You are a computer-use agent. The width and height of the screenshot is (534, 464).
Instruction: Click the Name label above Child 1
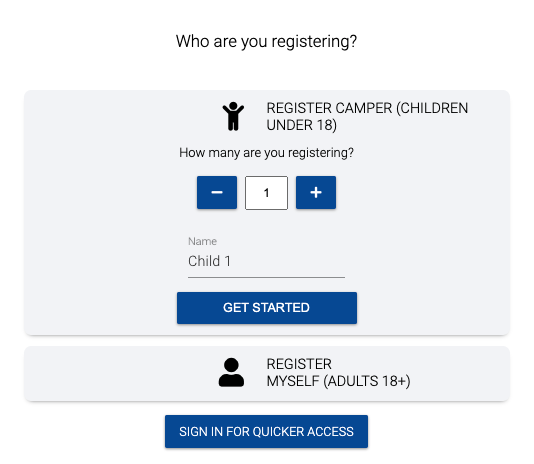coord(202,241)
